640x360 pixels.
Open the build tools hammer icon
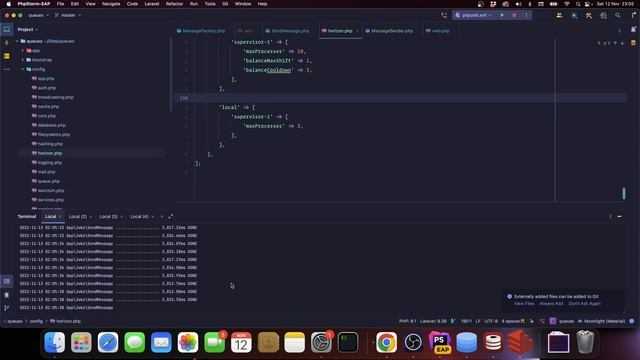589,16
